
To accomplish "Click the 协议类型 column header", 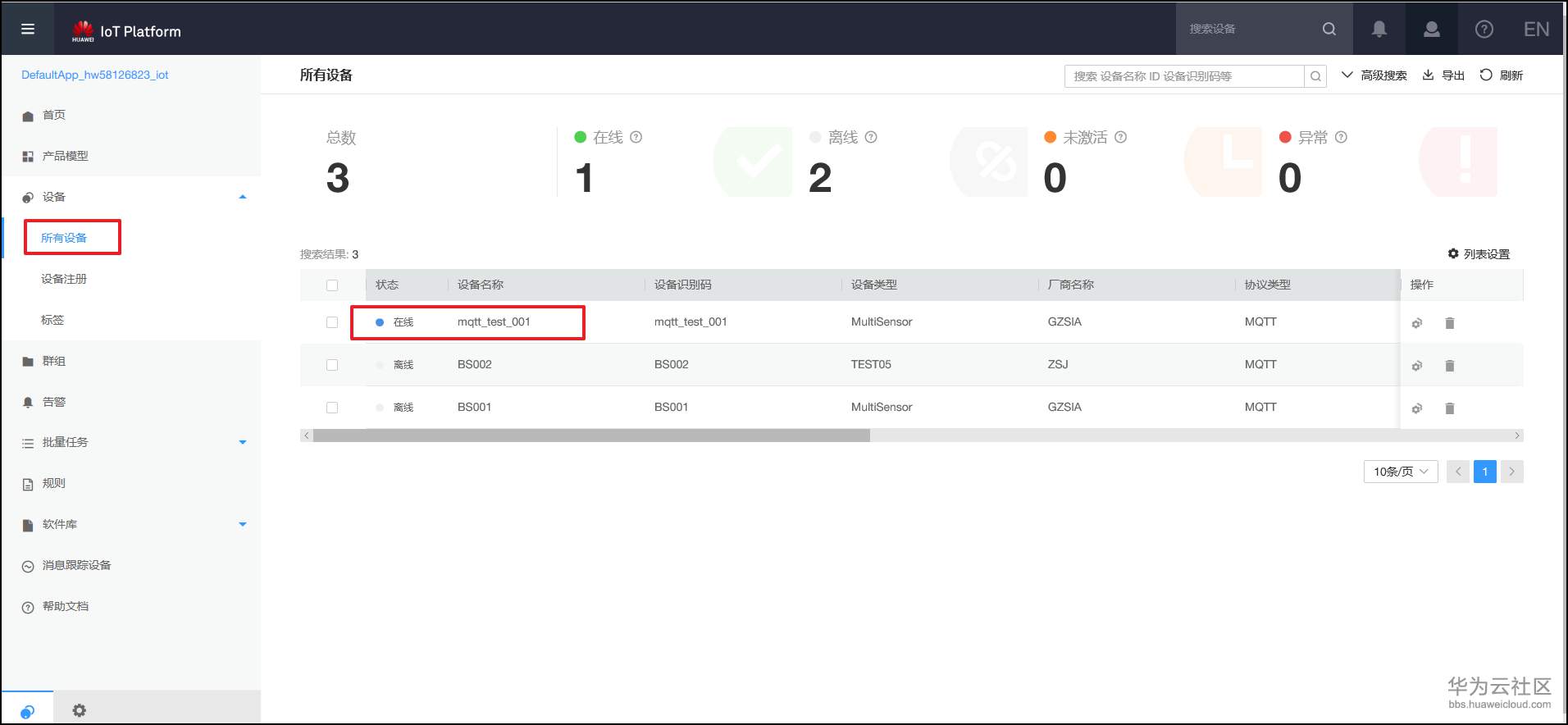I will pyautogui.click(x=1268, y=285).
